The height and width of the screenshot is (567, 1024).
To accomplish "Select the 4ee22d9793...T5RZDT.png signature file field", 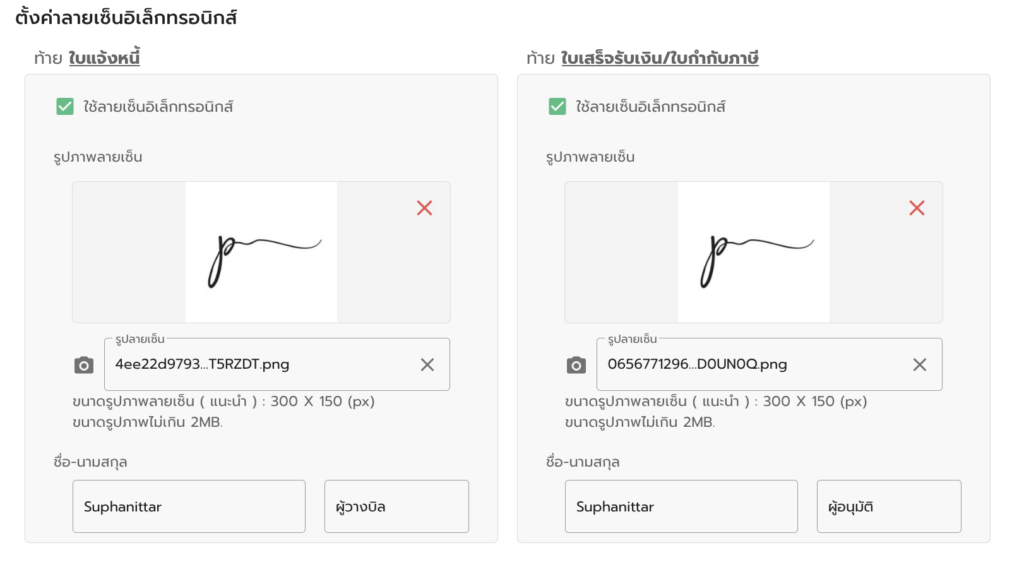I will pyautogui.click(x=277, y=364).
